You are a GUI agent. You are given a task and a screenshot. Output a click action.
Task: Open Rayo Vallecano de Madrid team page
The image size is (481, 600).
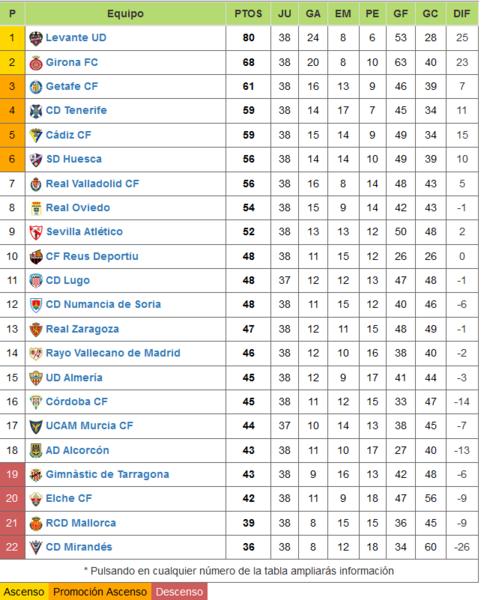(113, 353)
